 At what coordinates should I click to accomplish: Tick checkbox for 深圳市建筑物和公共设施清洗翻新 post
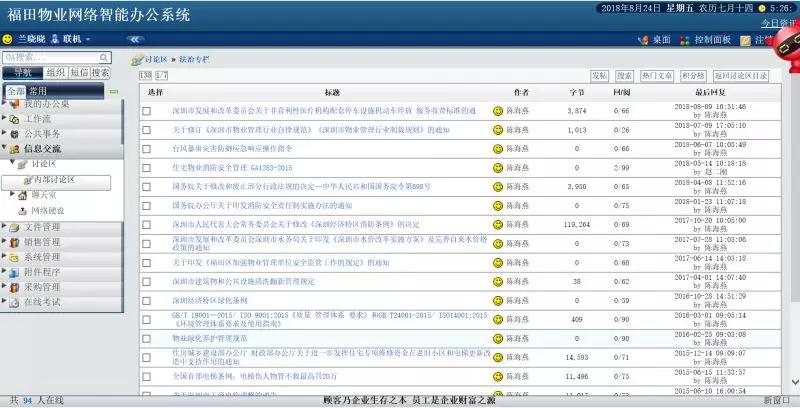(x=147, y=282)
